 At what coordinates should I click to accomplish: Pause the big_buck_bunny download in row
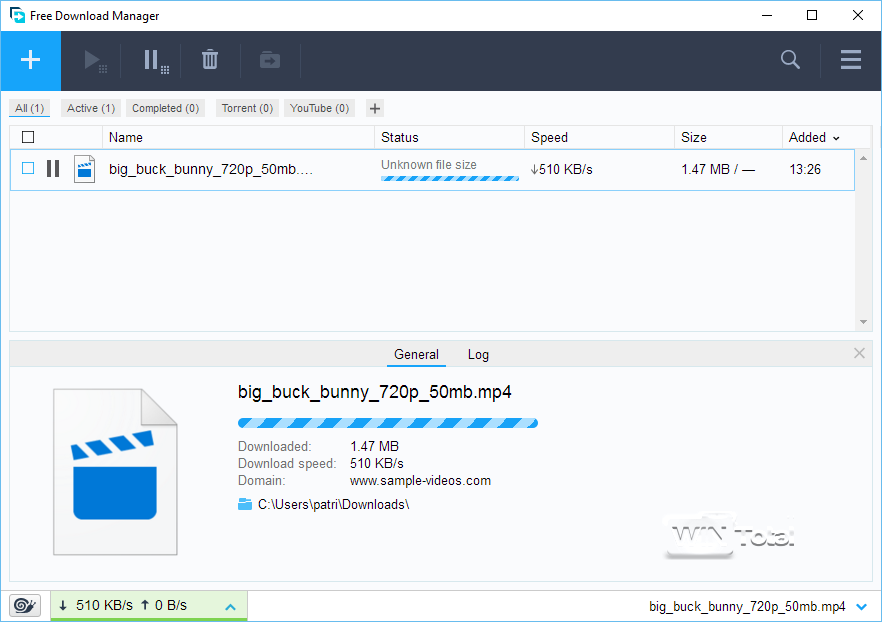53,169
